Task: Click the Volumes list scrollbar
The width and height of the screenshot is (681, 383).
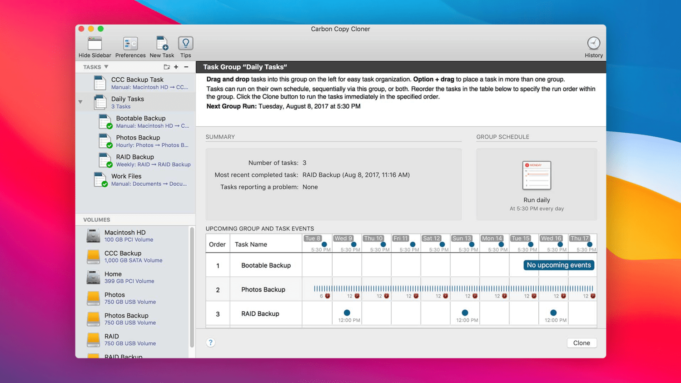Action: (192, 287)
